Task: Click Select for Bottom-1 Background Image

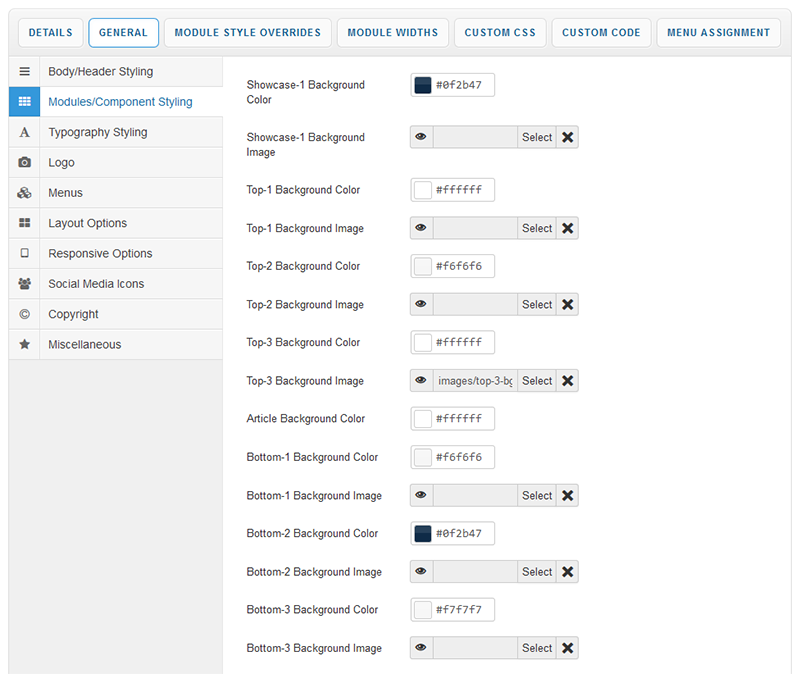Action: point(537,495)
